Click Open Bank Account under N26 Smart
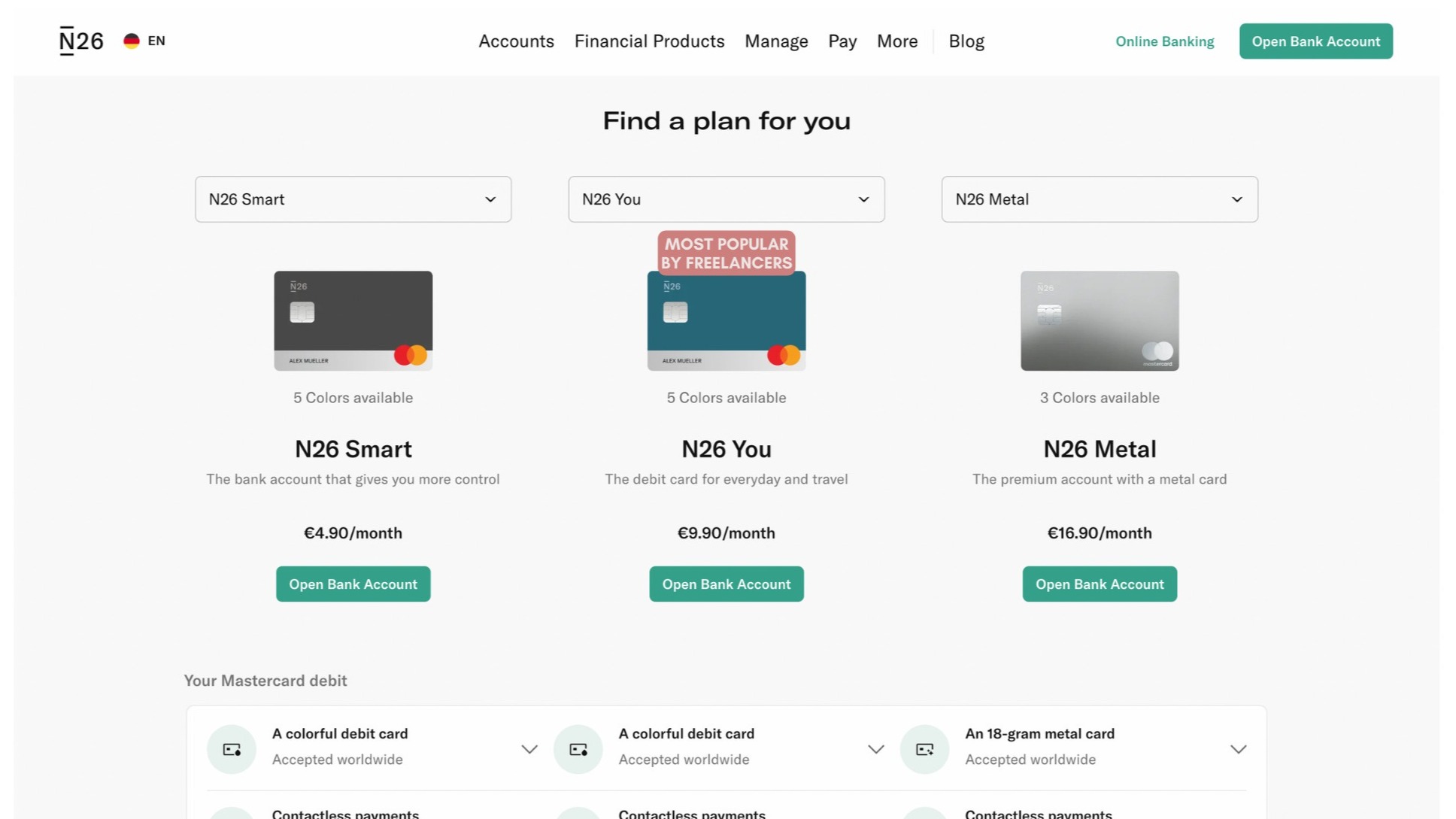 [353, 584]
